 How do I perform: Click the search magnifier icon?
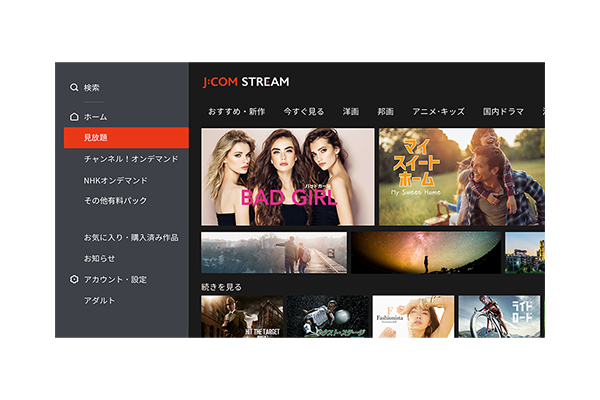pos(74,88)
